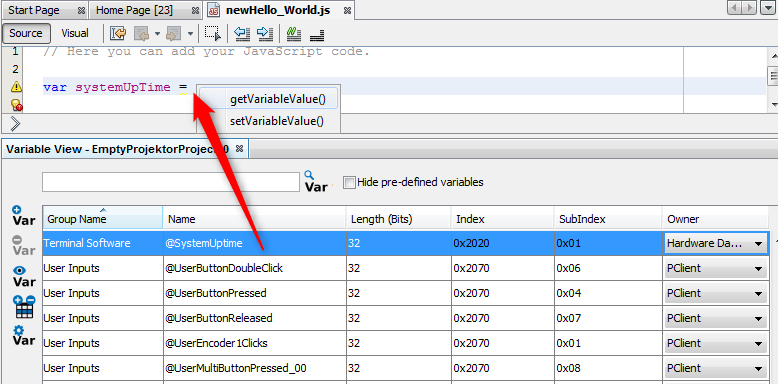Enable Hide pre-defined variables checkbox
778x384 pixels.
349,183
